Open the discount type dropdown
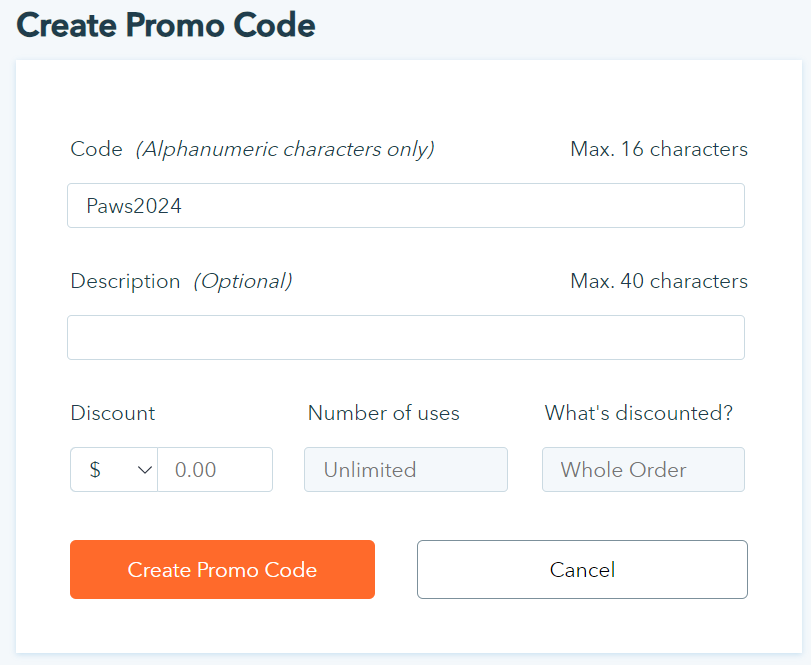Image resolution: width=811 pixels, height=665 pixels. click(x=114, y=470)
